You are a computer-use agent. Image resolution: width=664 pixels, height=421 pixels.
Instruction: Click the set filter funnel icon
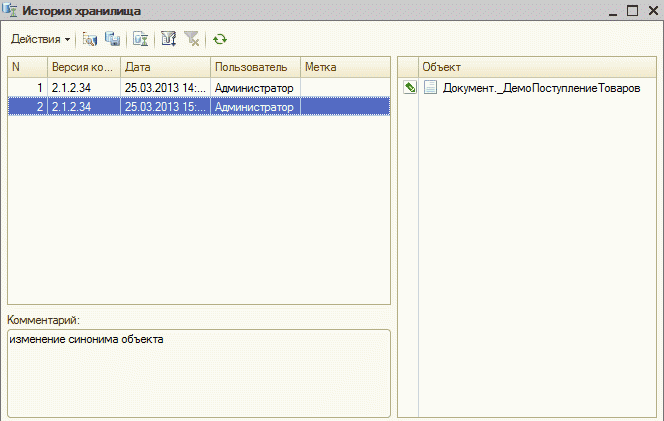pyautogui.click(x=168, y=40)
